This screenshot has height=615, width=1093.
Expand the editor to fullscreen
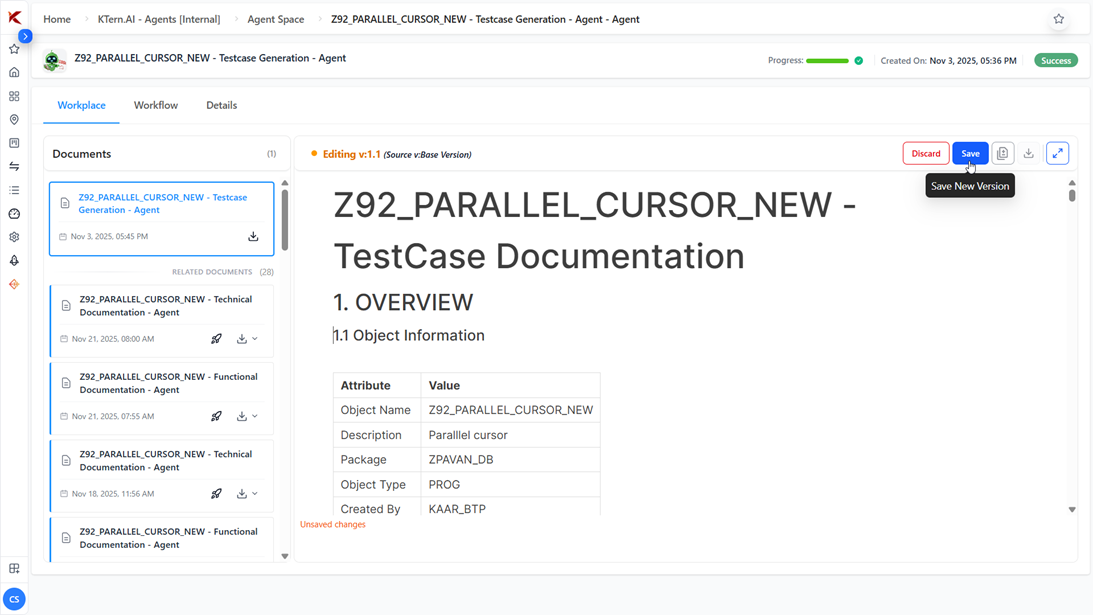click(x=1057, y=153)
